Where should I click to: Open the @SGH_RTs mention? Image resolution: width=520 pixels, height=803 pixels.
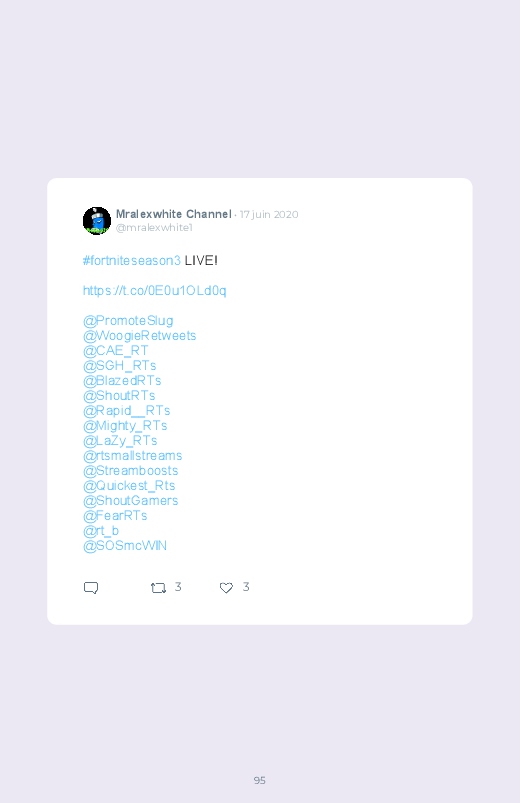(119, 366)
